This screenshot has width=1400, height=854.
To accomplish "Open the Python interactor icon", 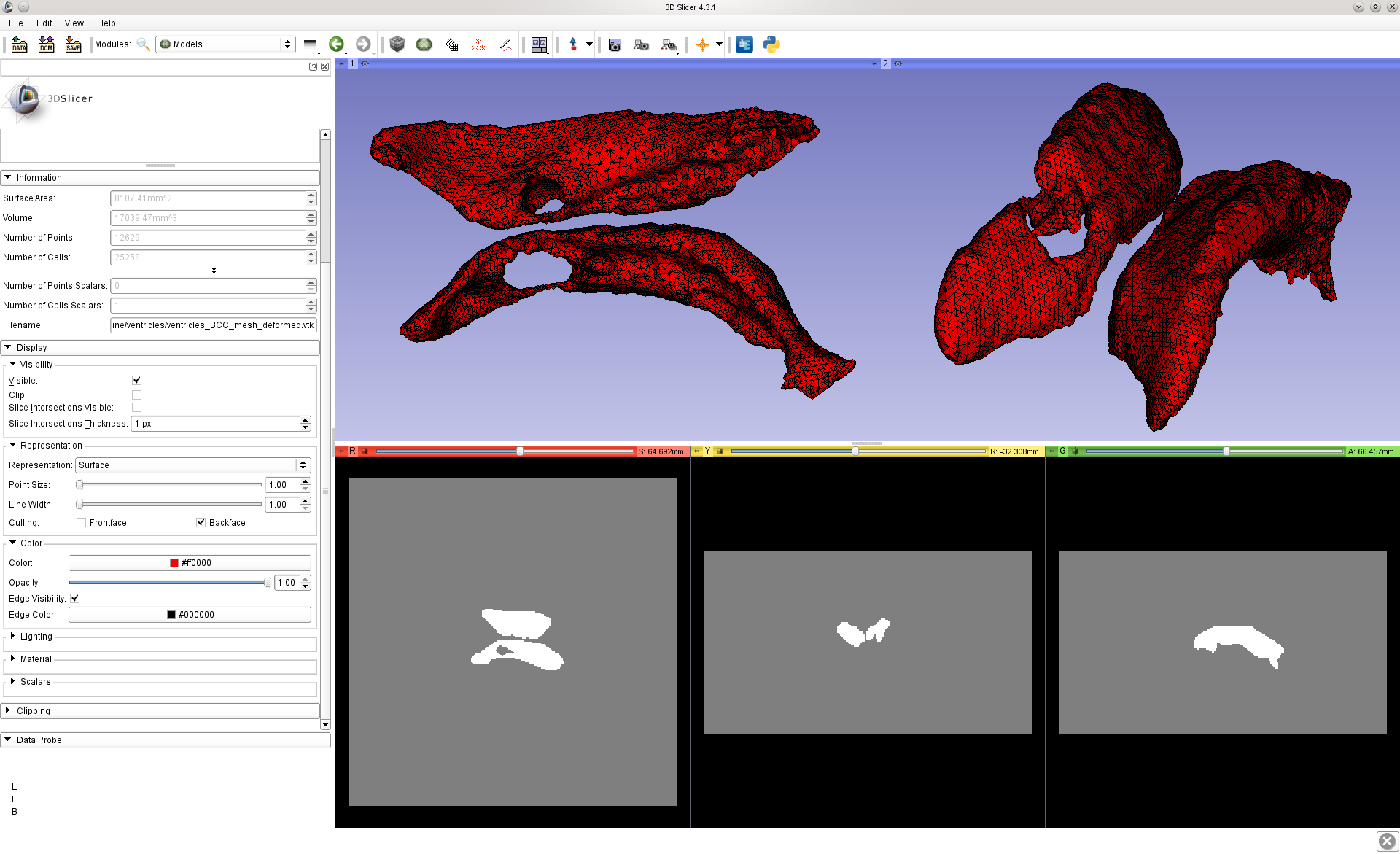I will pyautogui.click(x=771, y=44).
